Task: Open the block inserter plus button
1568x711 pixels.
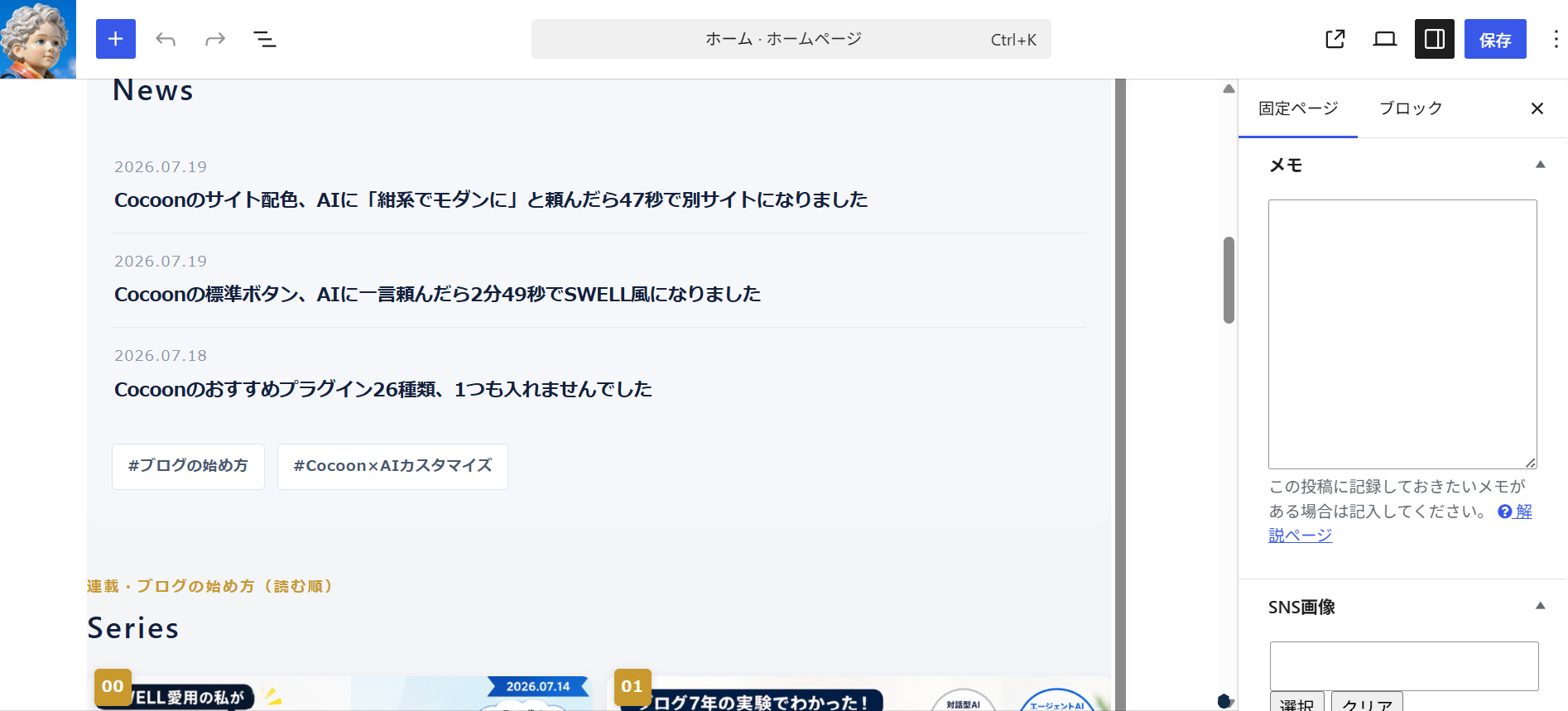Action: click(116, 39)
